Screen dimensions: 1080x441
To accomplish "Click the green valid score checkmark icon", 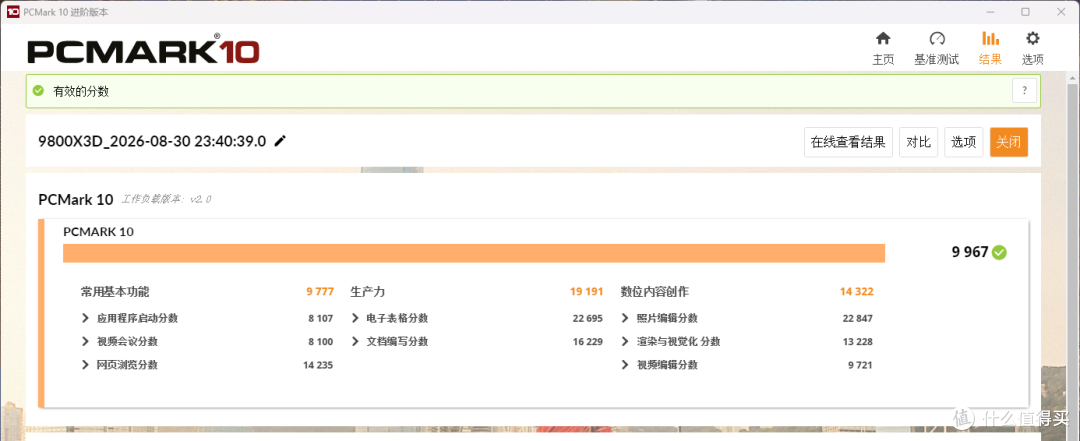I will (x=39, y=91).
